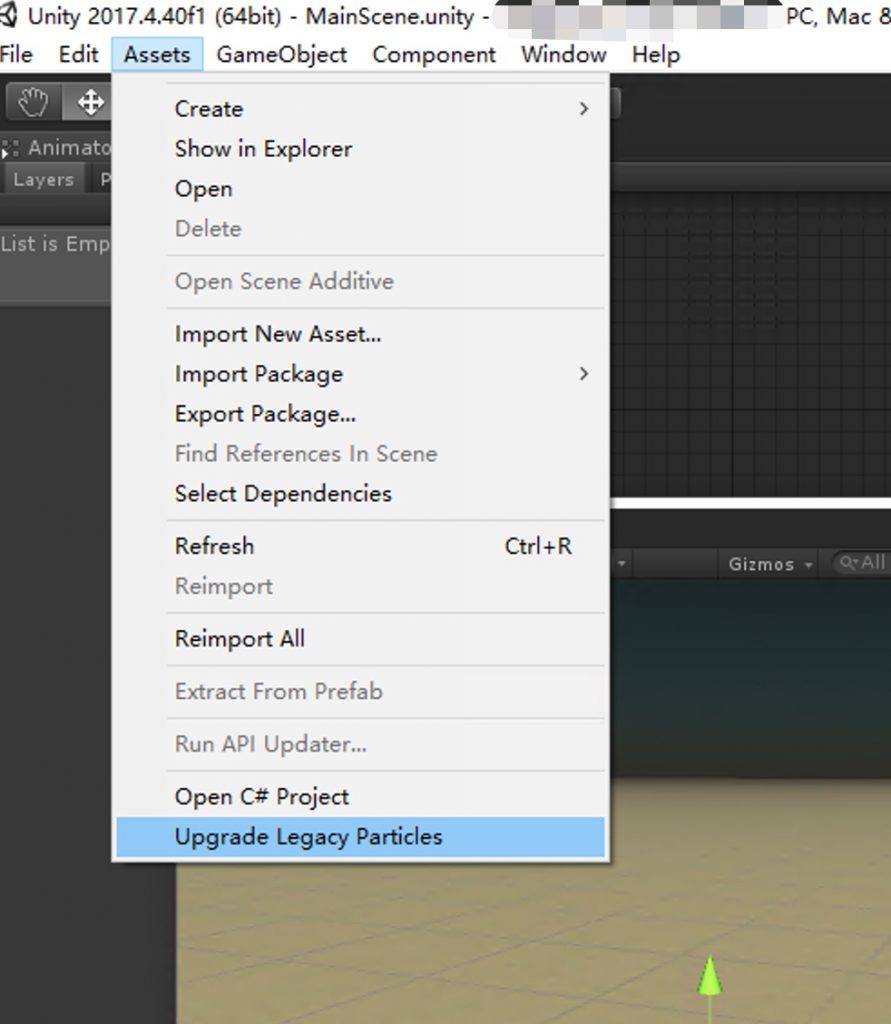Click Refresh in the Assets menu
The width and height of the screenshot is (891, 1024).
click(214, 546)
